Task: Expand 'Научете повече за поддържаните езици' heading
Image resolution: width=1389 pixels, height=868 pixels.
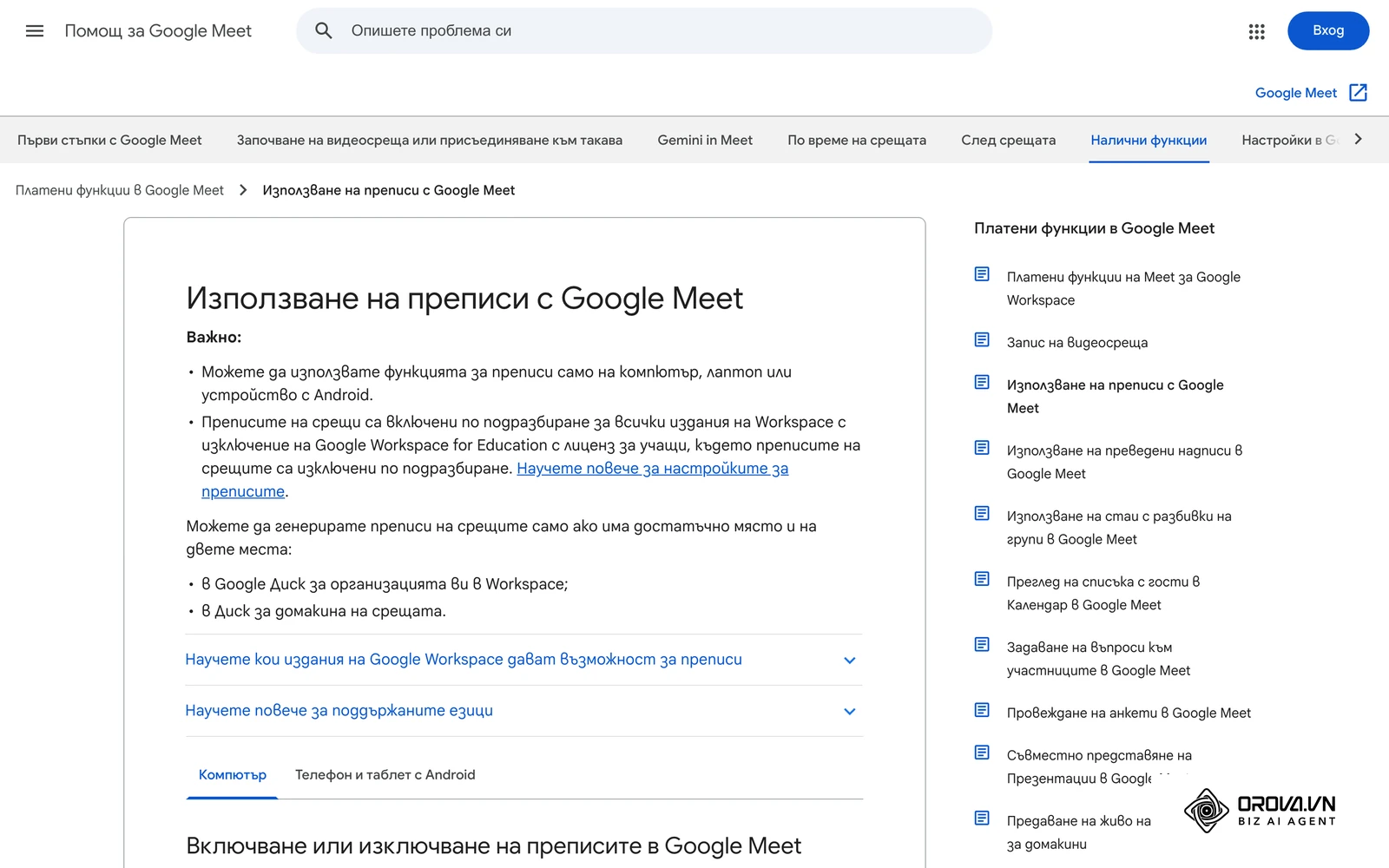Action: (x=339, y=711)
